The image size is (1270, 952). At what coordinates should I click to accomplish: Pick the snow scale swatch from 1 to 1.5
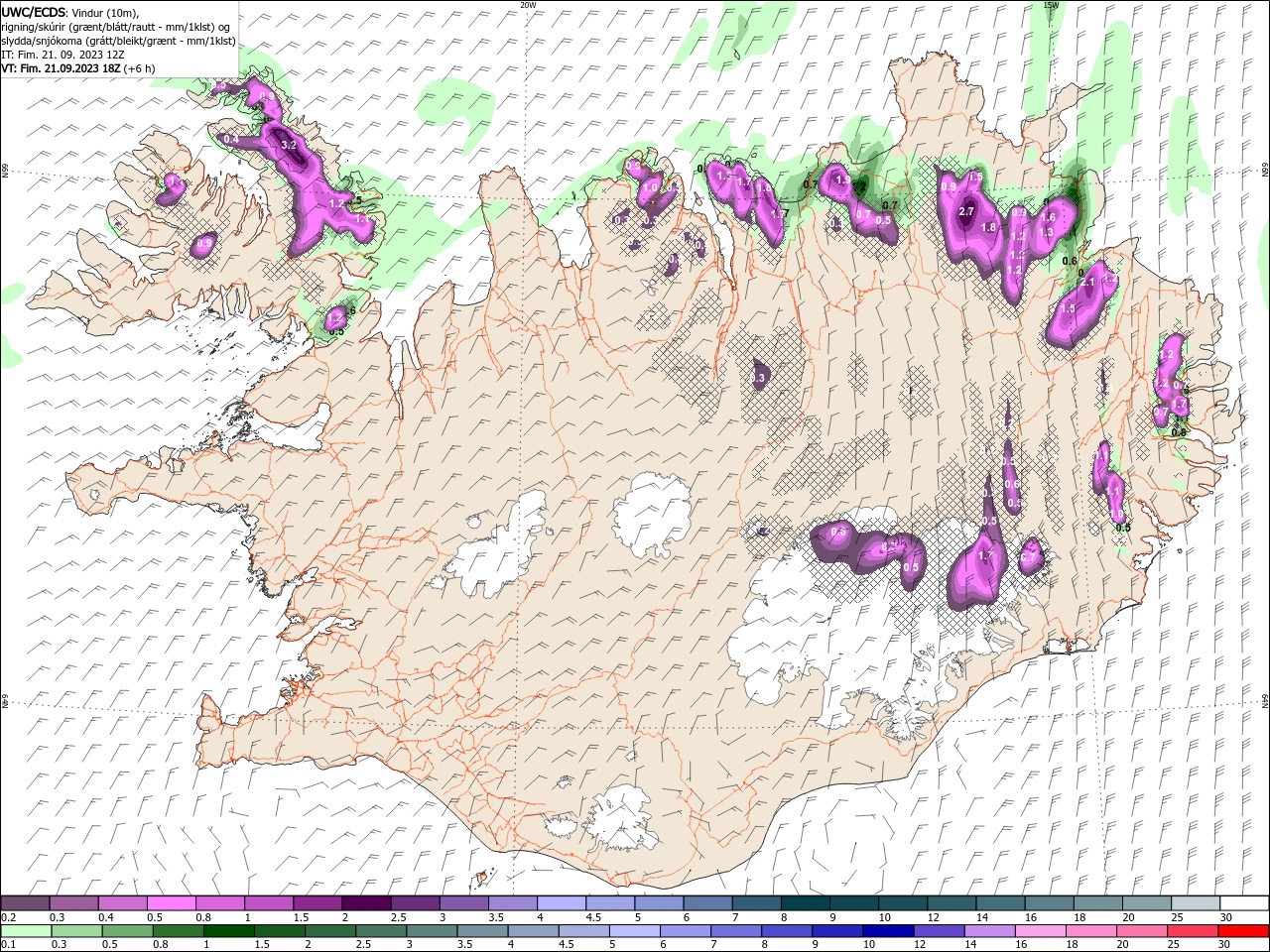coord(268,902)
